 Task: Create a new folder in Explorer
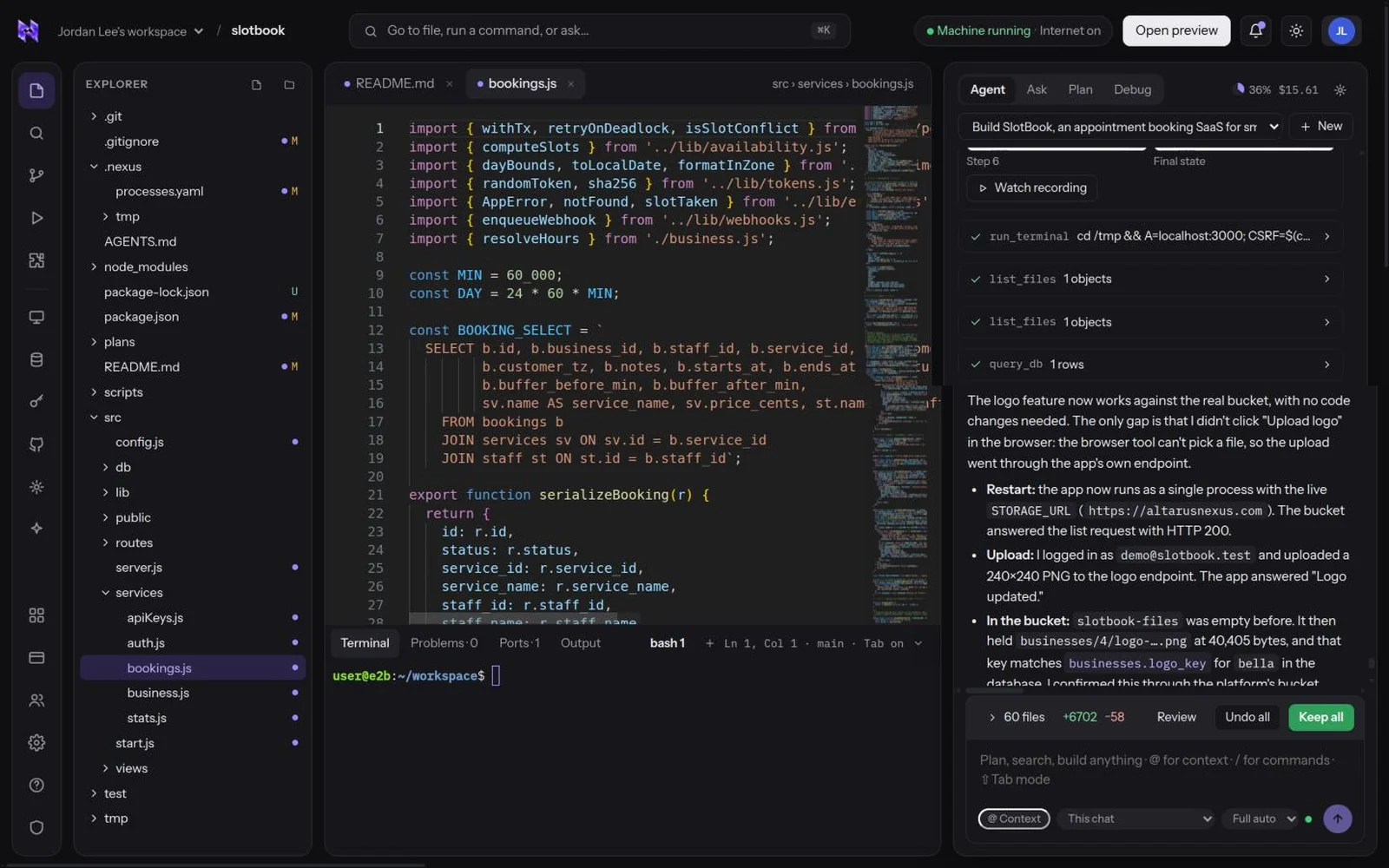pyautogui.click(x=289, y=84)
